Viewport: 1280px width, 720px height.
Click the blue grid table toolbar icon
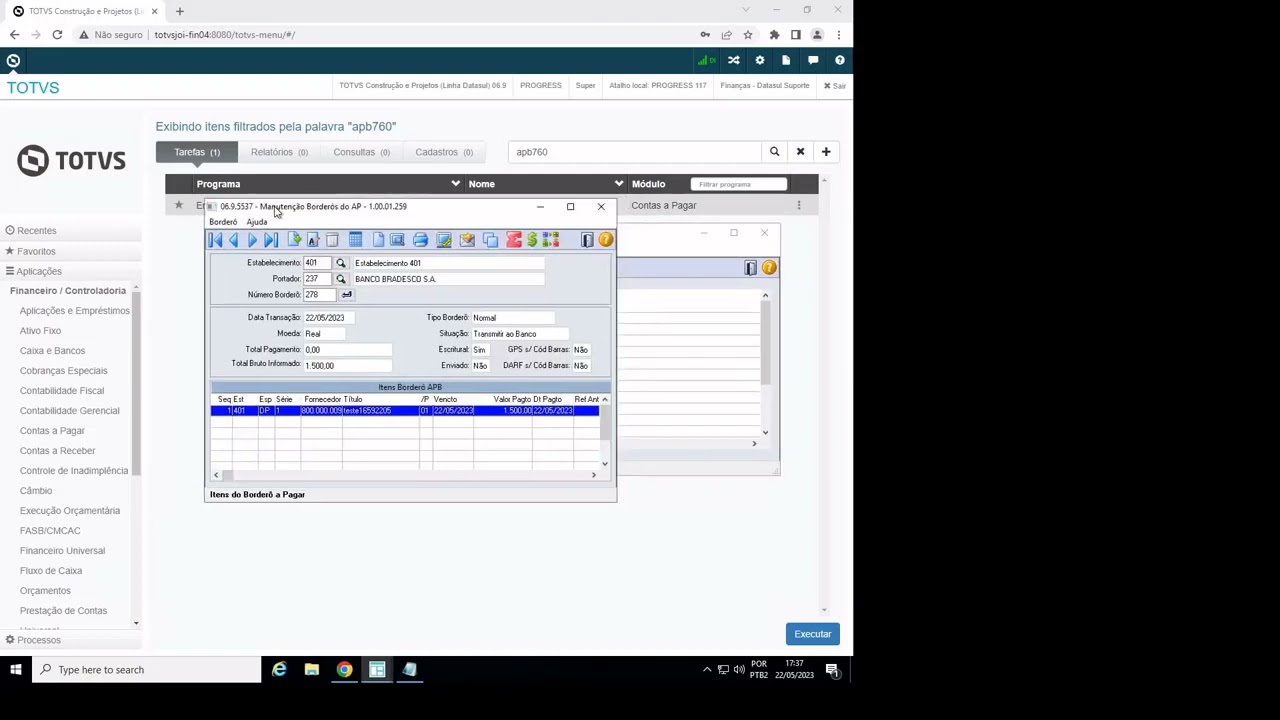coord(355,240)
